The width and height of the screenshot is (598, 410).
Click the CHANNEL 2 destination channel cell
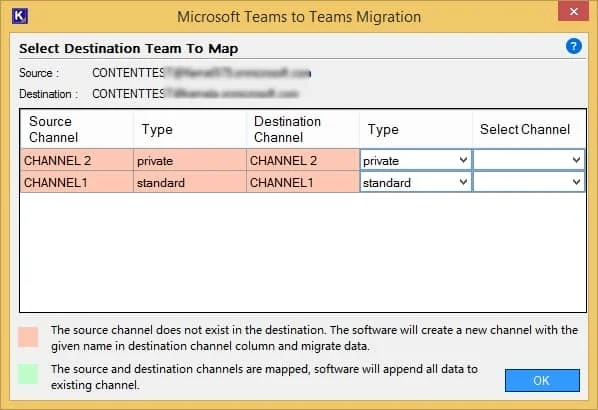click(303, 160)
